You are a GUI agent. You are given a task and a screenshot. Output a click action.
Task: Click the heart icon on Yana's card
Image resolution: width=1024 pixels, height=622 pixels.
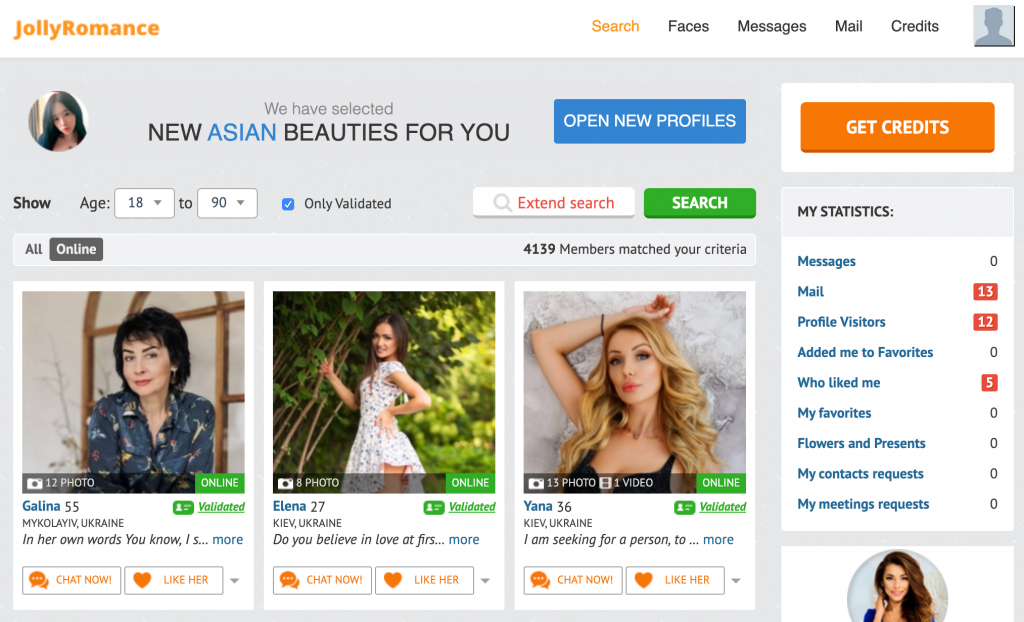[643, 580]
